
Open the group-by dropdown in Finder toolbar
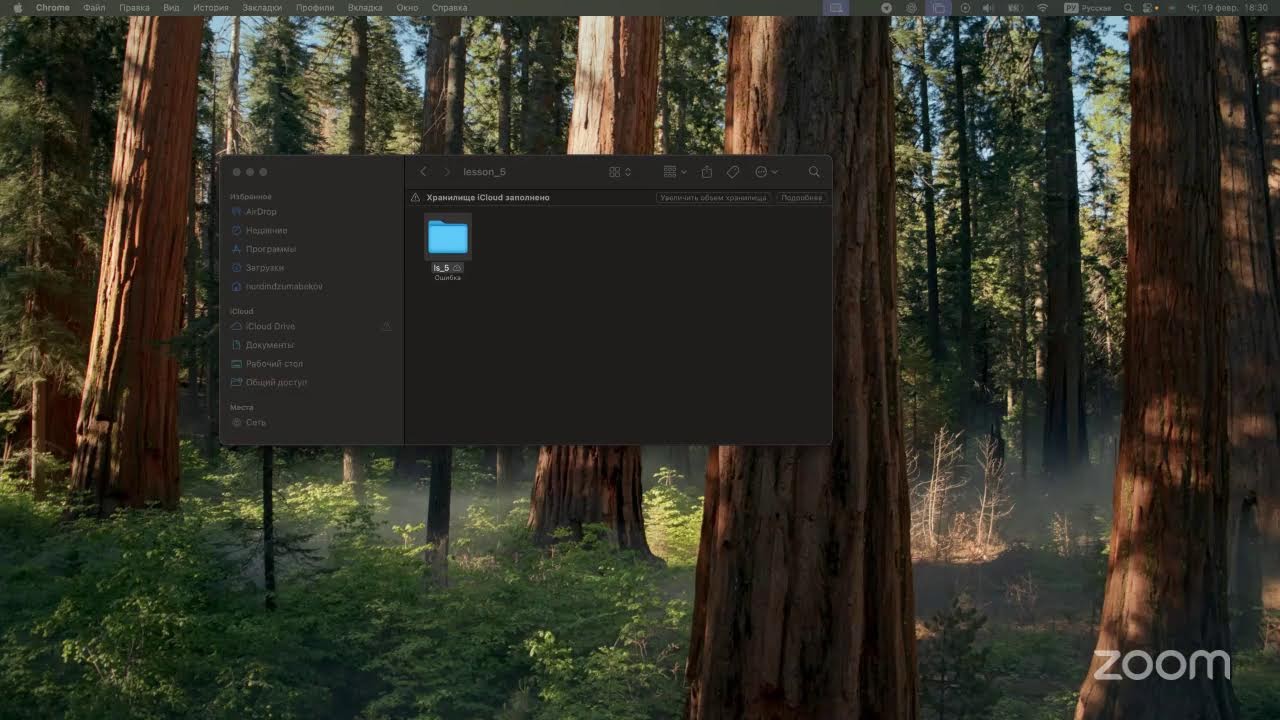(676, 172)
